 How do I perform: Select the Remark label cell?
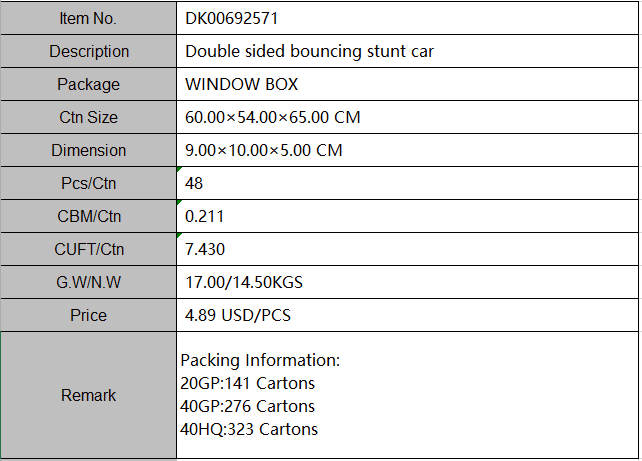click(88, 395)
